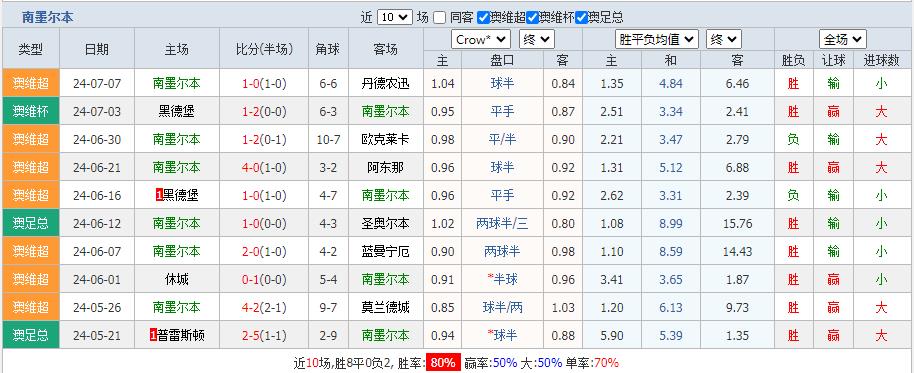Click the 比分(半场) column header

click(264, 49)
